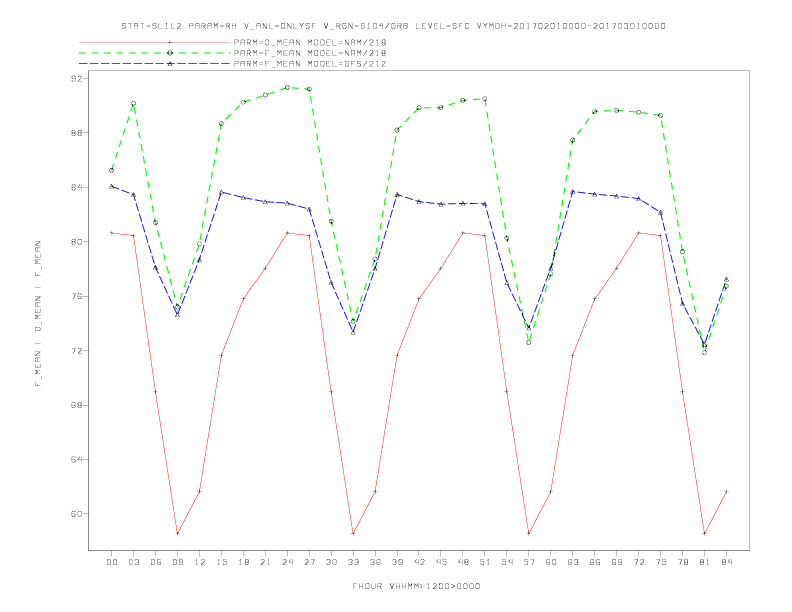Click green NAM circle marker at hour 03
The height and width of the screenshot is (612, 792).
(x=133, y=104)
